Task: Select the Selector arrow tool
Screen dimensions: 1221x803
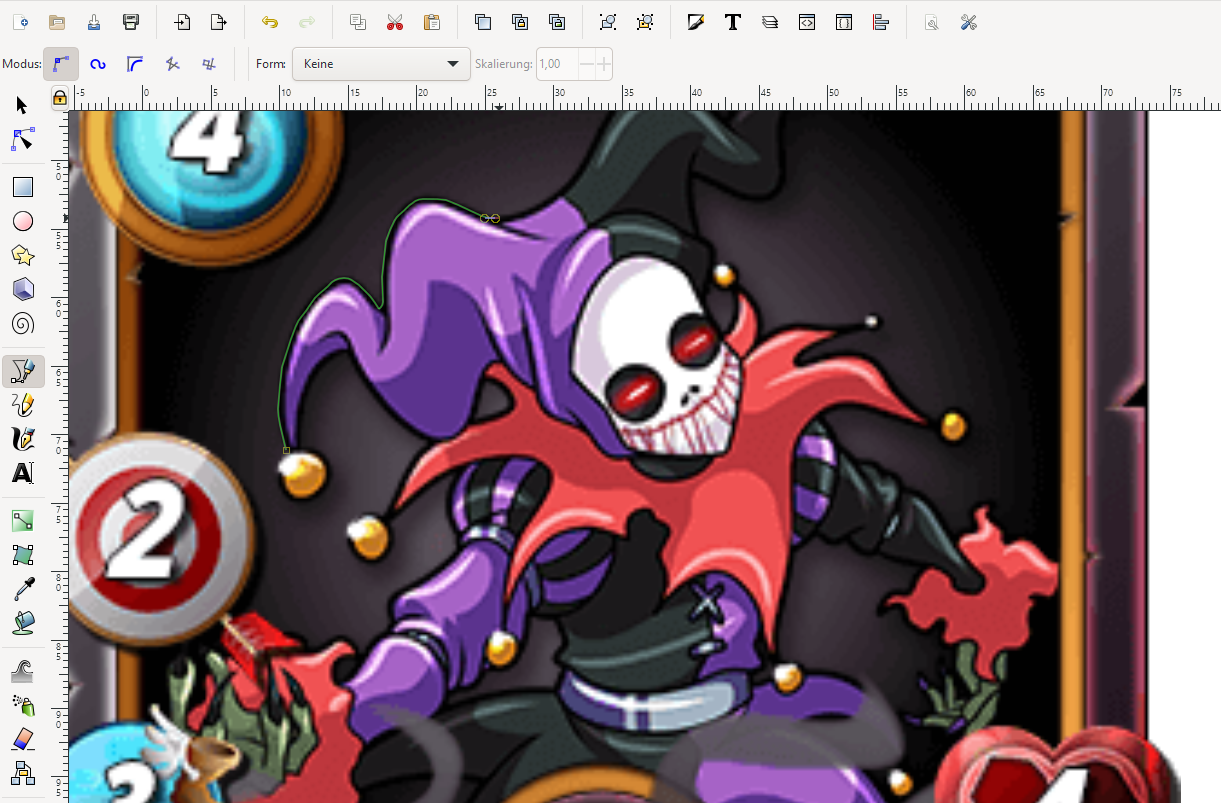Action: coord(23,106)
